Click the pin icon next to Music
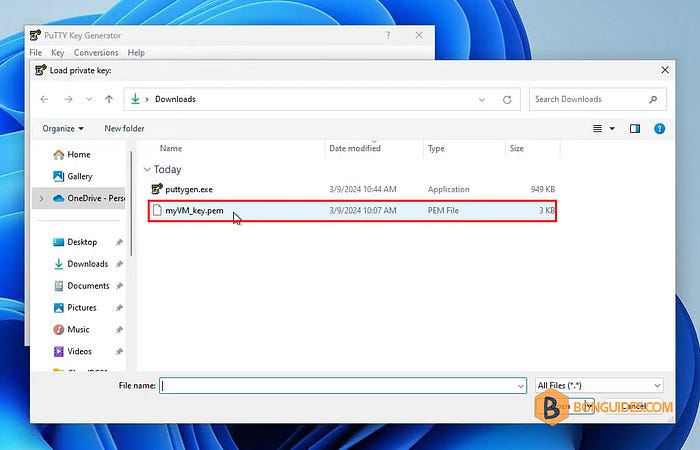The image size is (700, 450). click(119, 330)
